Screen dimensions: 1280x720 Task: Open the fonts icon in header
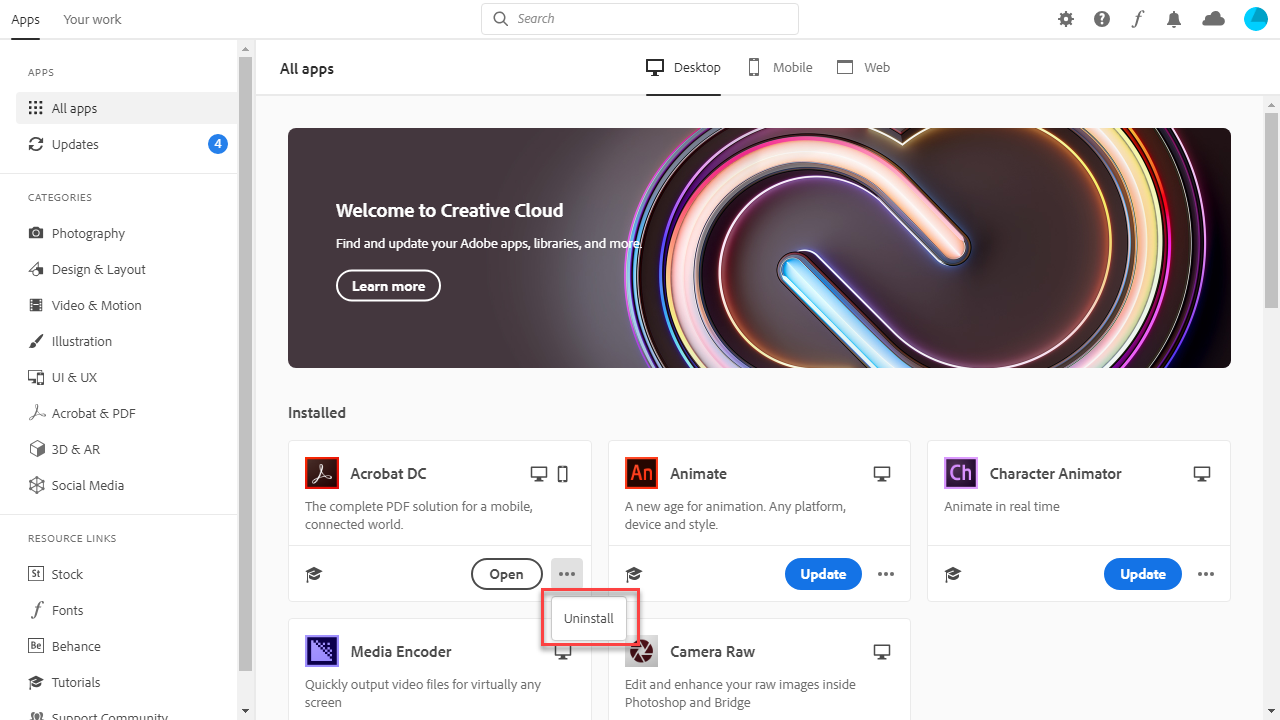click(x=1137, y=19)
